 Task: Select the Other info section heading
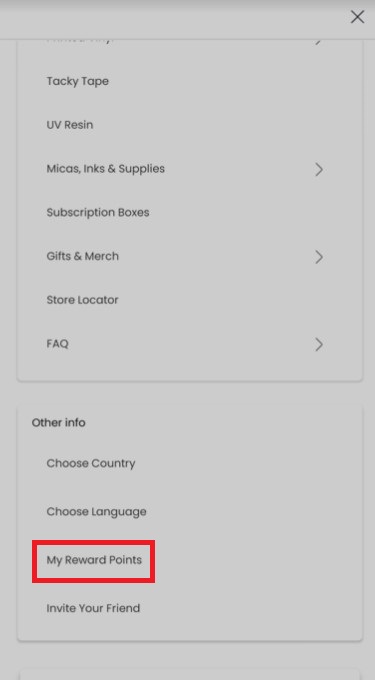(x=59, y=422)
